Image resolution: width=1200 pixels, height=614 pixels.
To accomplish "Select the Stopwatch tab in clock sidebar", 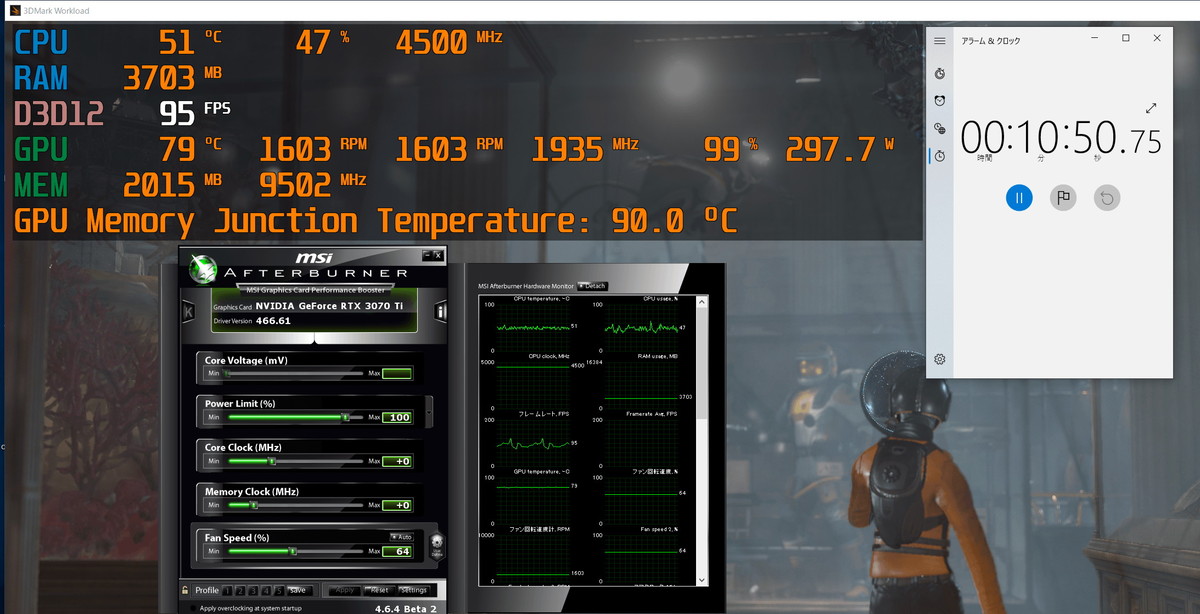I will point(940,156).
